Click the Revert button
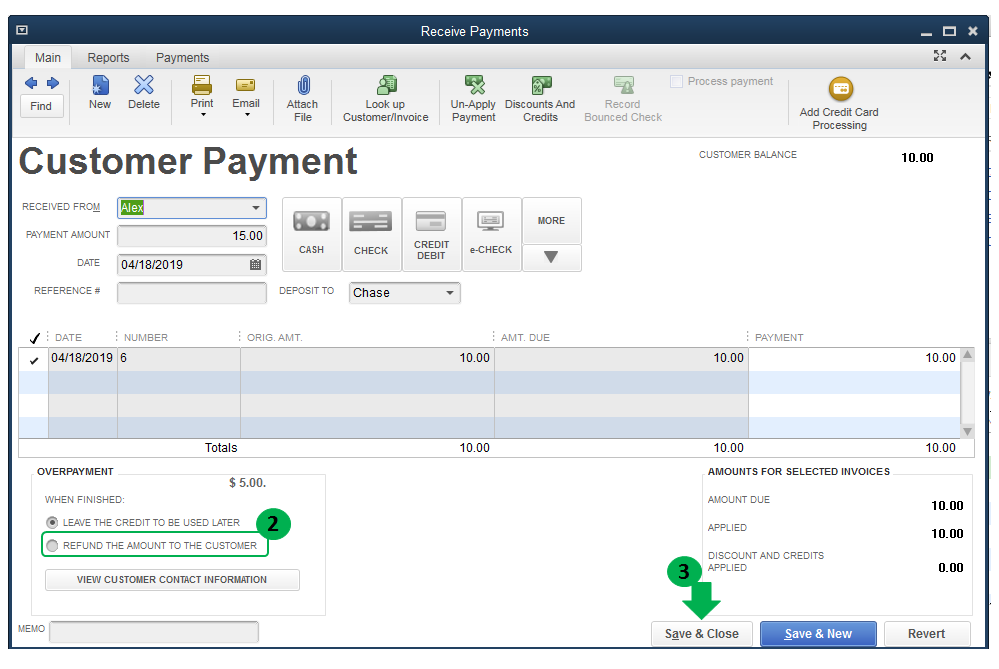The height and width of the screenshot is (669, 999). pyautogui.click(x=926, y=634)
